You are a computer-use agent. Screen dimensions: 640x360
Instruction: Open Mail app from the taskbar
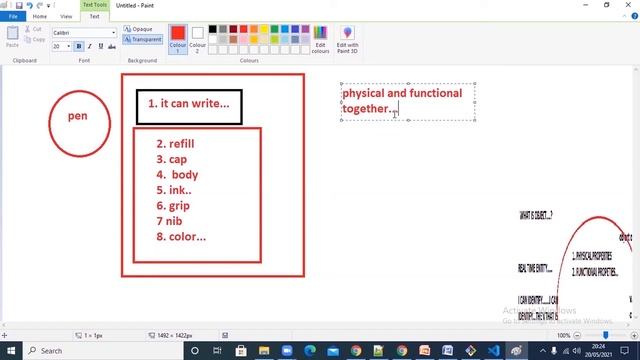pyautogui.click(x=333, y=351)
